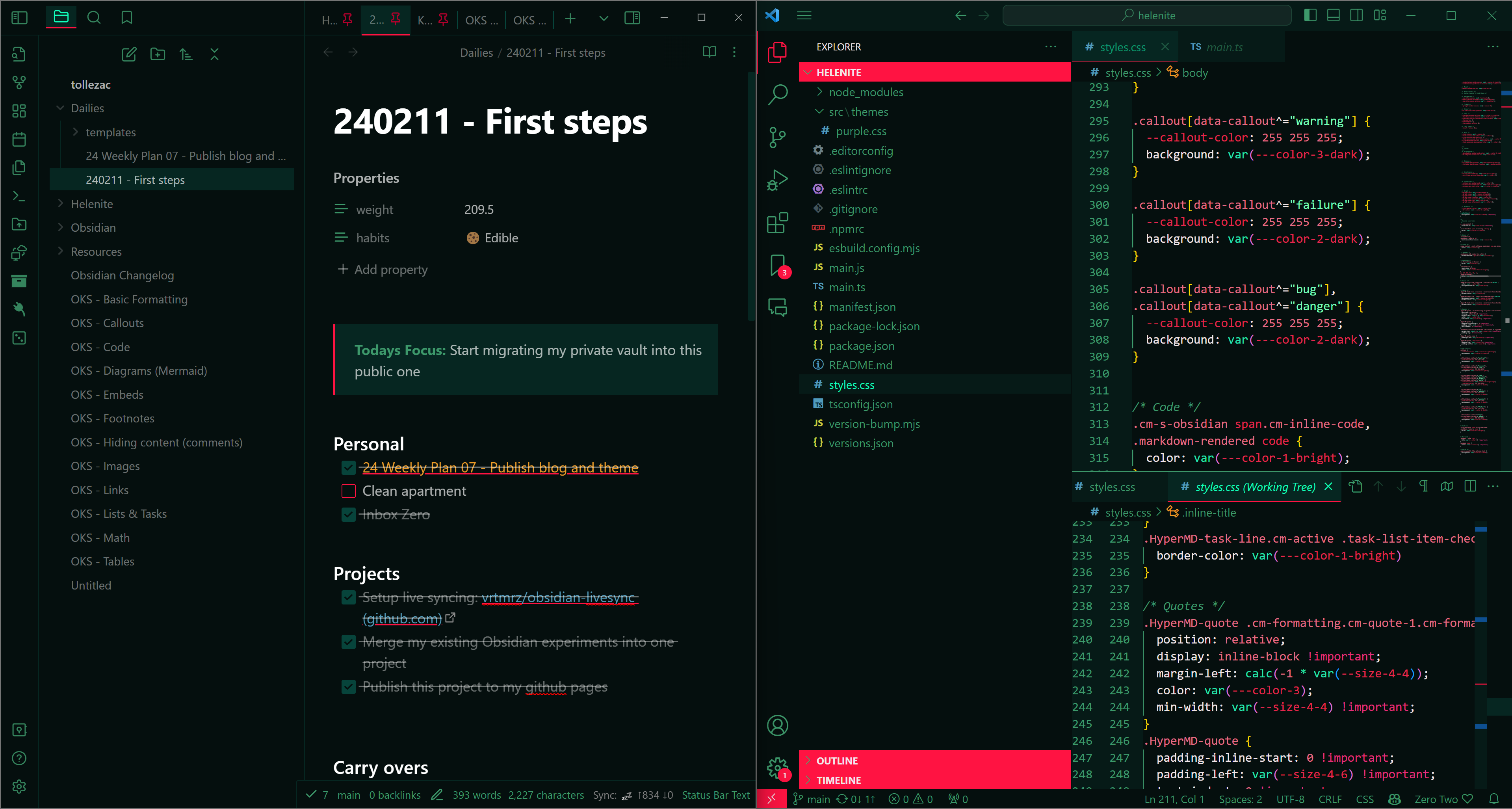Viewport: 1512px width, 809px height.
Task: Open VS Code notifications bell
Action: 1494,799
